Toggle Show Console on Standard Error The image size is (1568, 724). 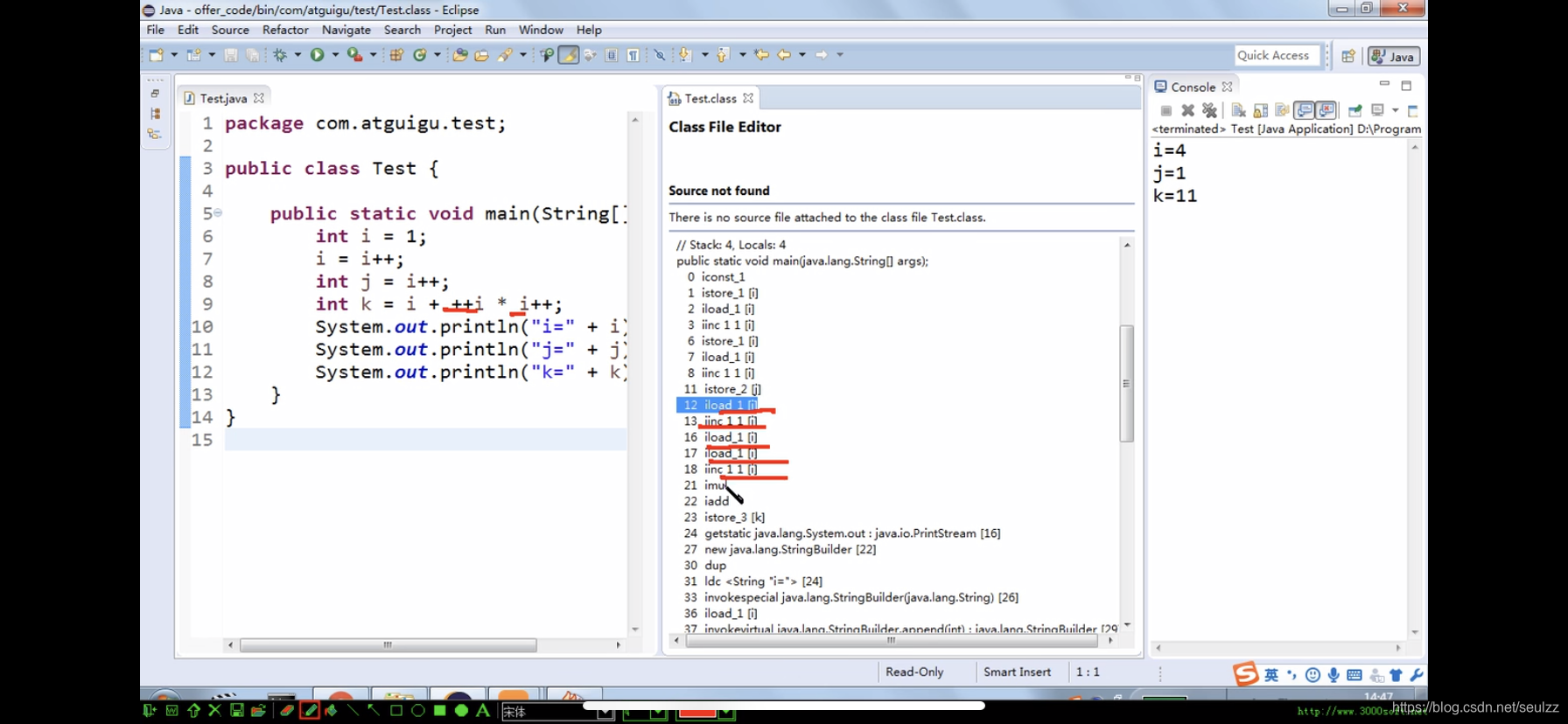[x=1326, y=110]
